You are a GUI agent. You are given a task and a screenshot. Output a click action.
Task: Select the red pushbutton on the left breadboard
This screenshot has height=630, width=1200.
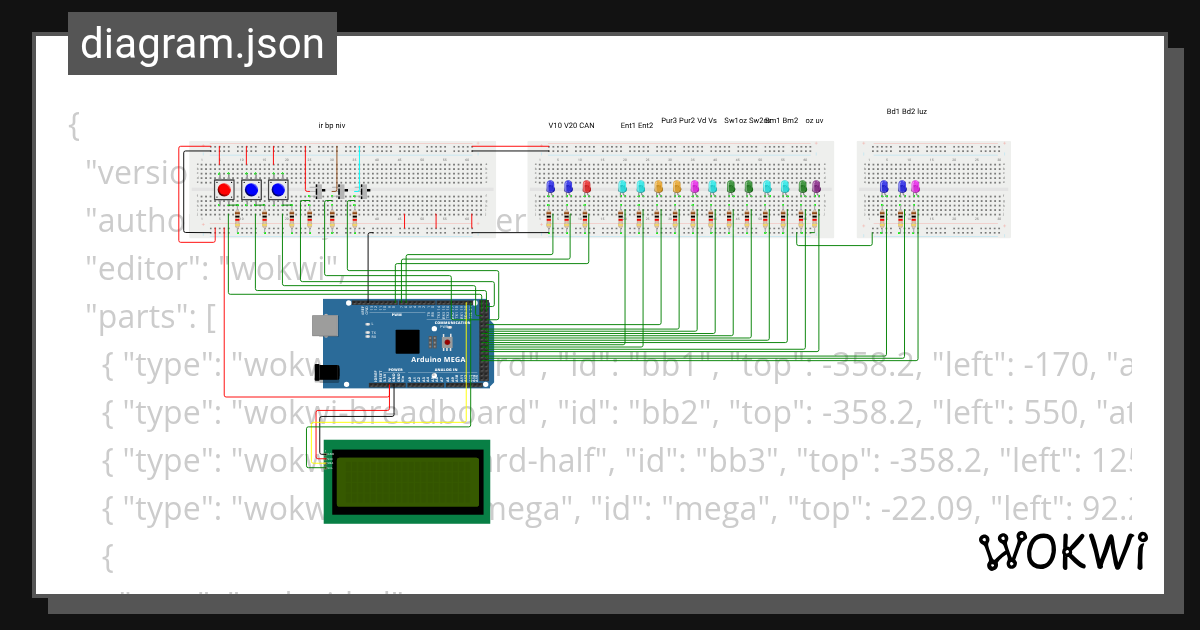(224, 189)
